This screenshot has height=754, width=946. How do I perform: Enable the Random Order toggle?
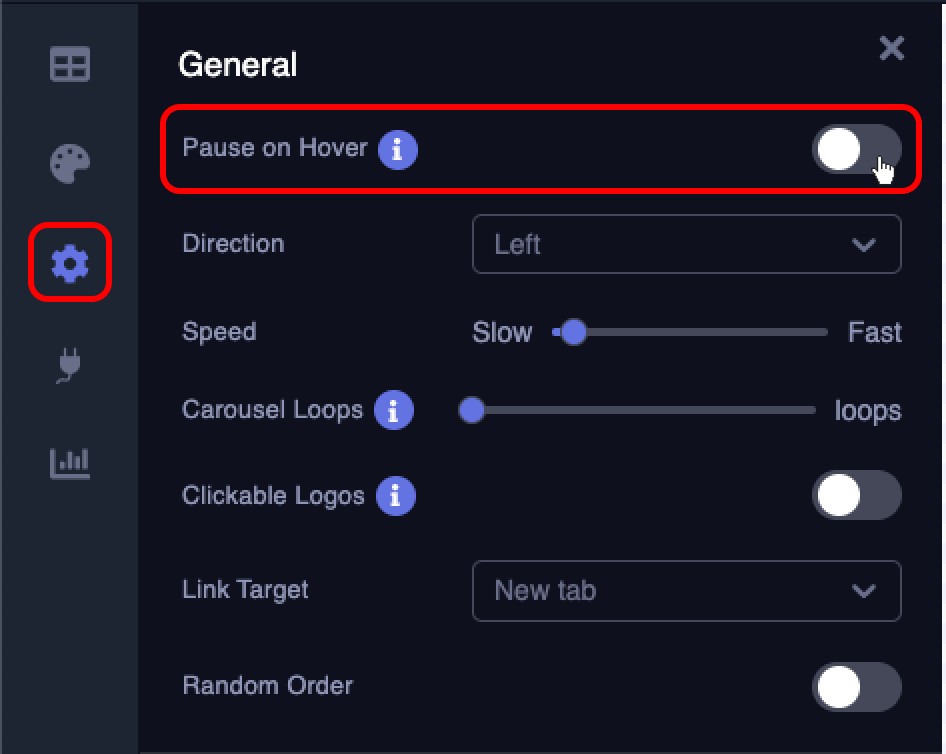tap(857, 687)
